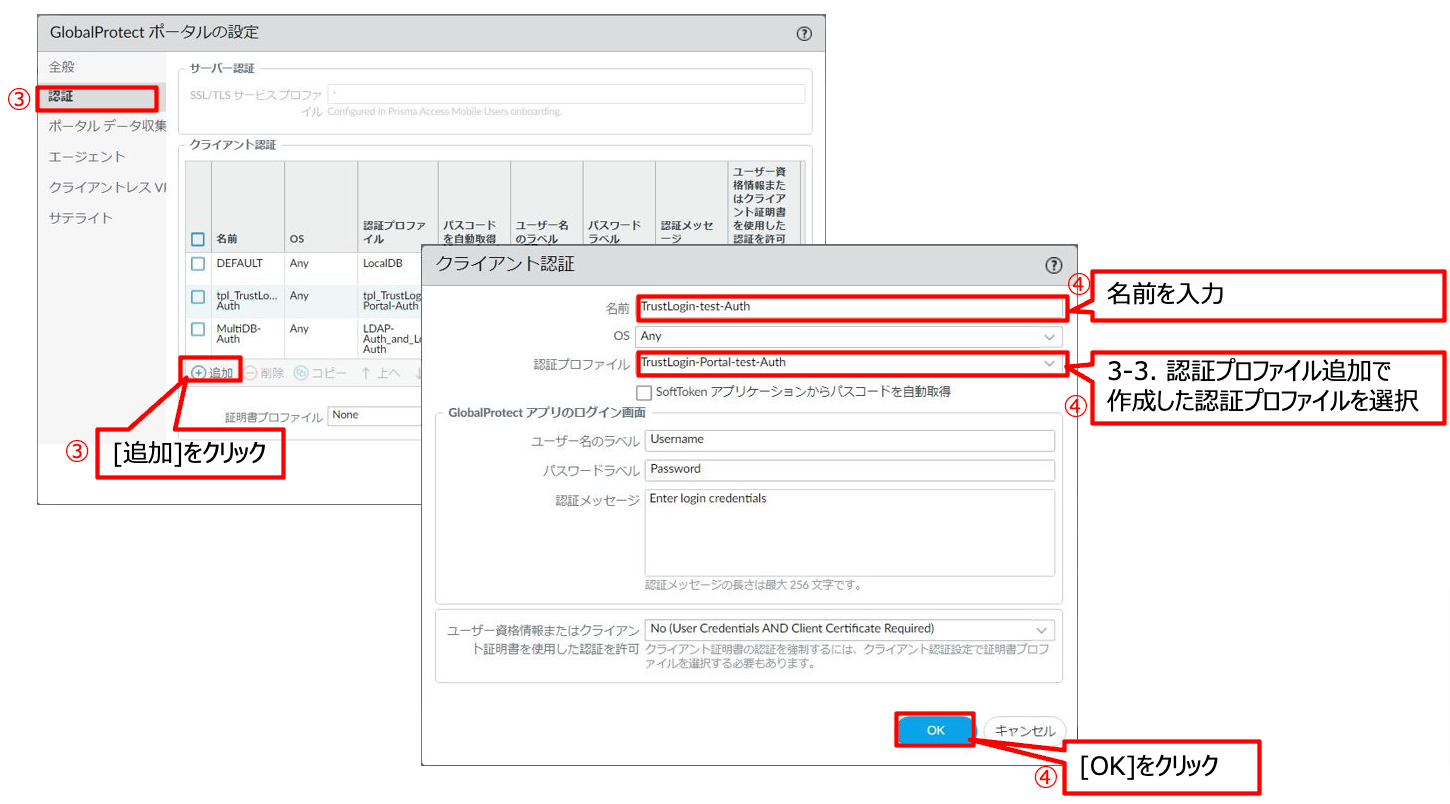Click the キャンセル button in the dialog

click(x=1025, y=731)
